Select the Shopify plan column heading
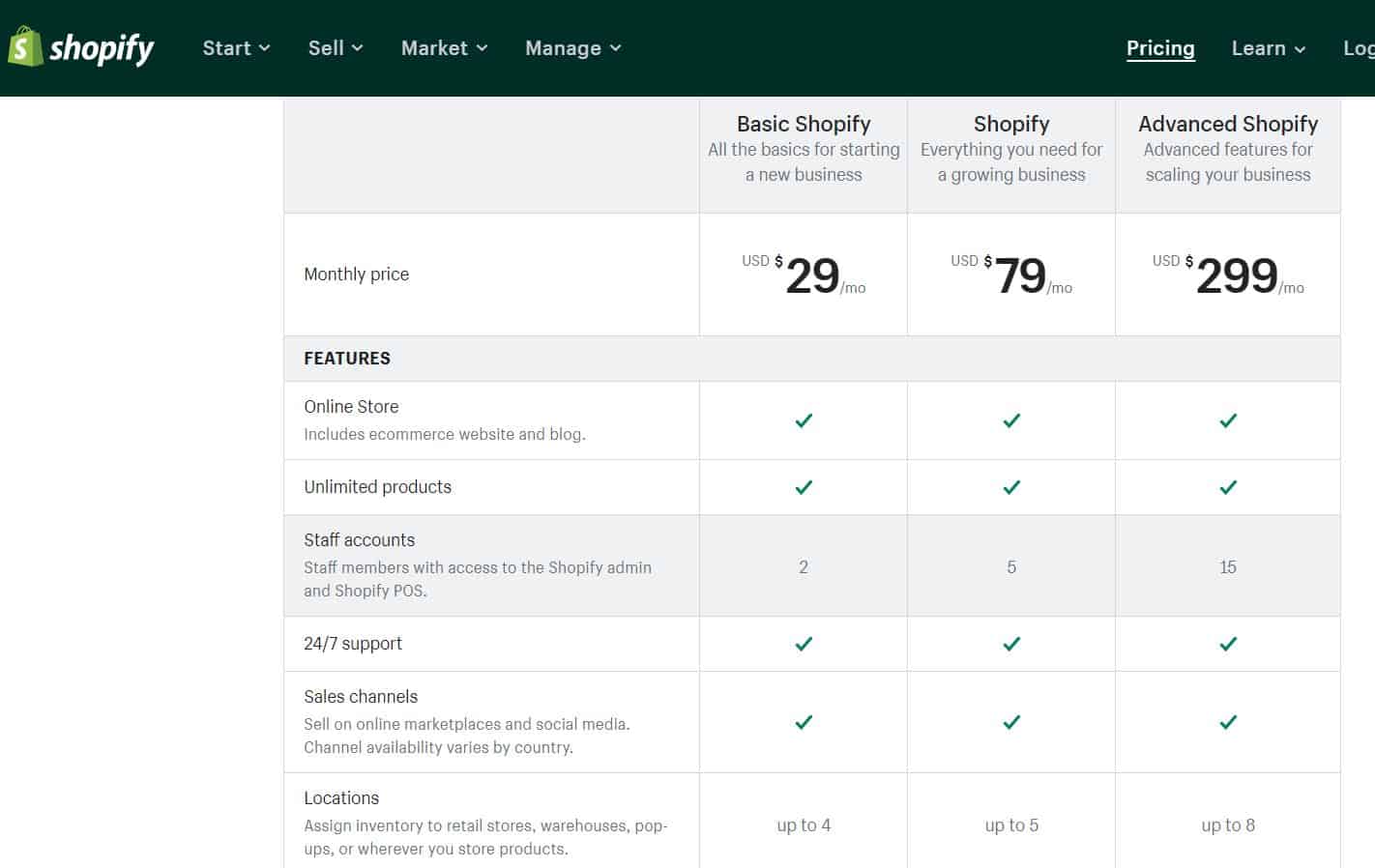Screen dimensions: 1375x868 coord(1011,124)
